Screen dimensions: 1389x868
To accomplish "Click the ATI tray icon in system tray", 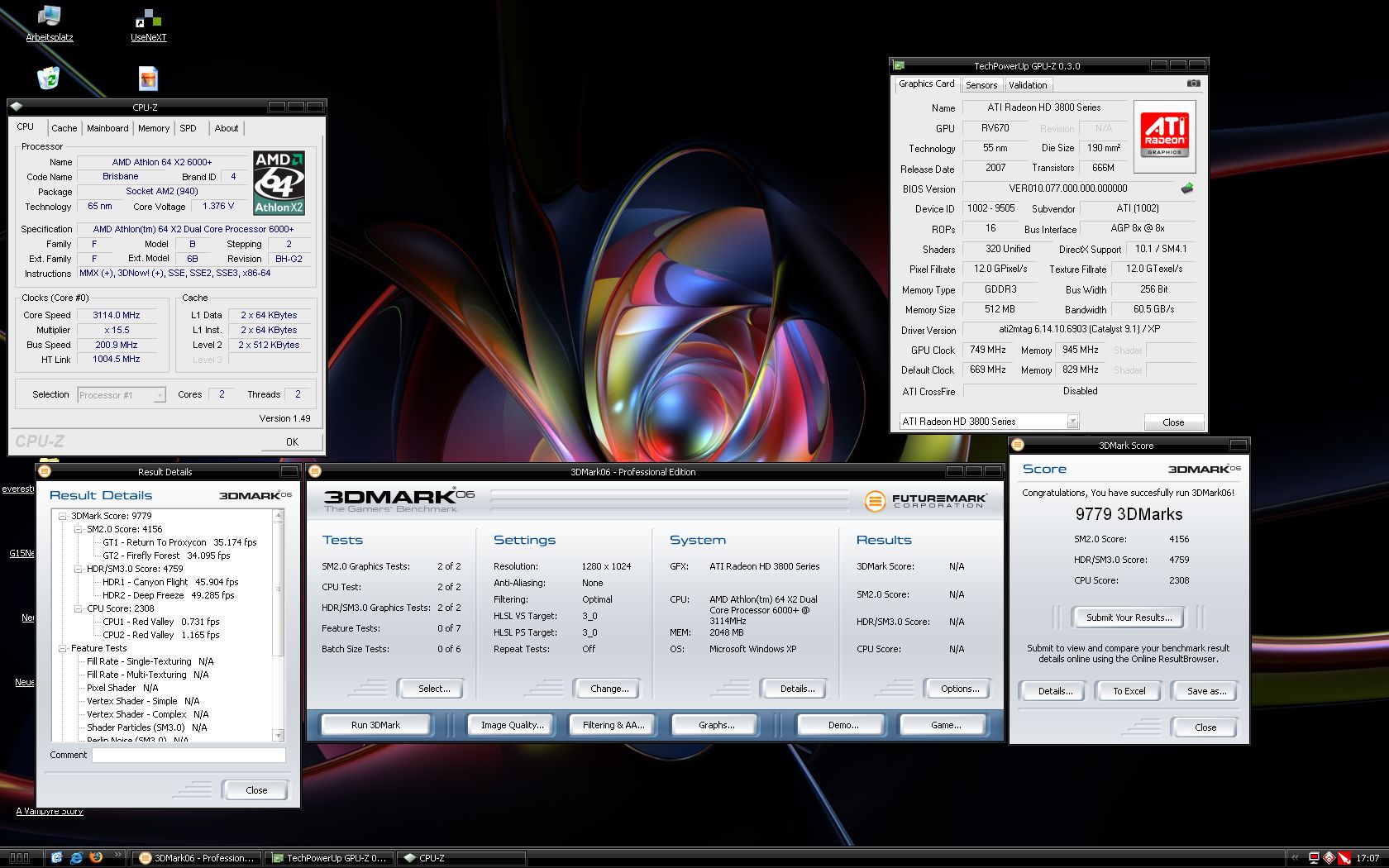I will (1329, 858).
